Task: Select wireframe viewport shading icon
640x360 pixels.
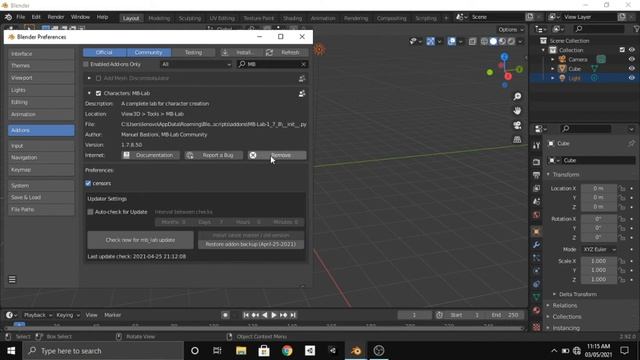Action: pyautogui.click(x=484, y=41)
